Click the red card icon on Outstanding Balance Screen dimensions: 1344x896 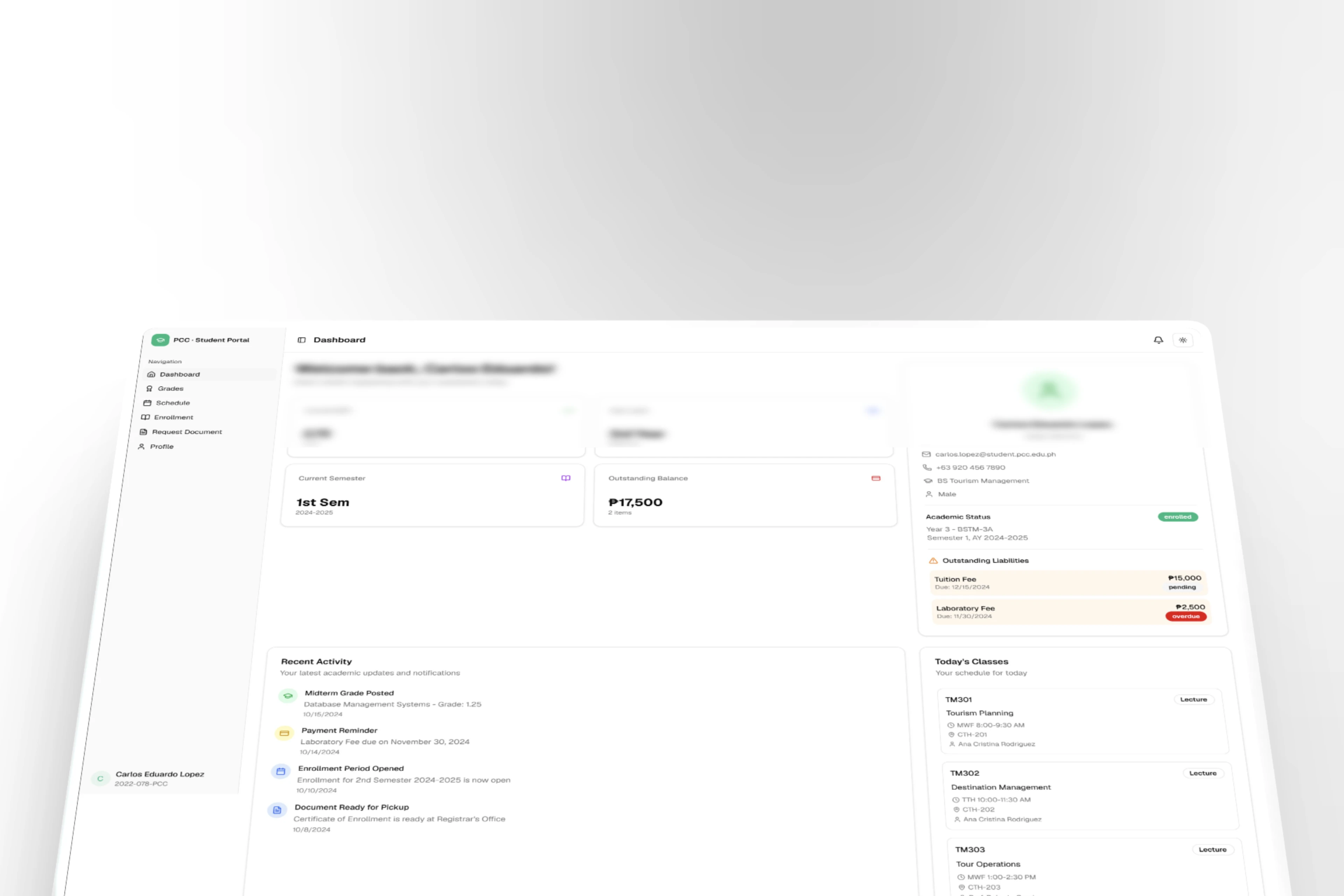pos(876,478)
